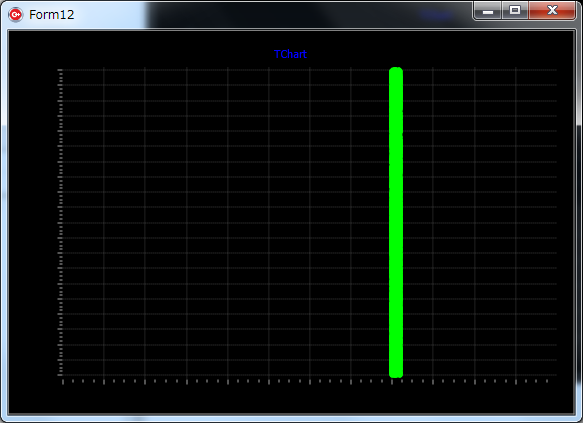Click the right end of the bottom axis ticks
This screenshot has width=583, height=423.
(547, 381)
